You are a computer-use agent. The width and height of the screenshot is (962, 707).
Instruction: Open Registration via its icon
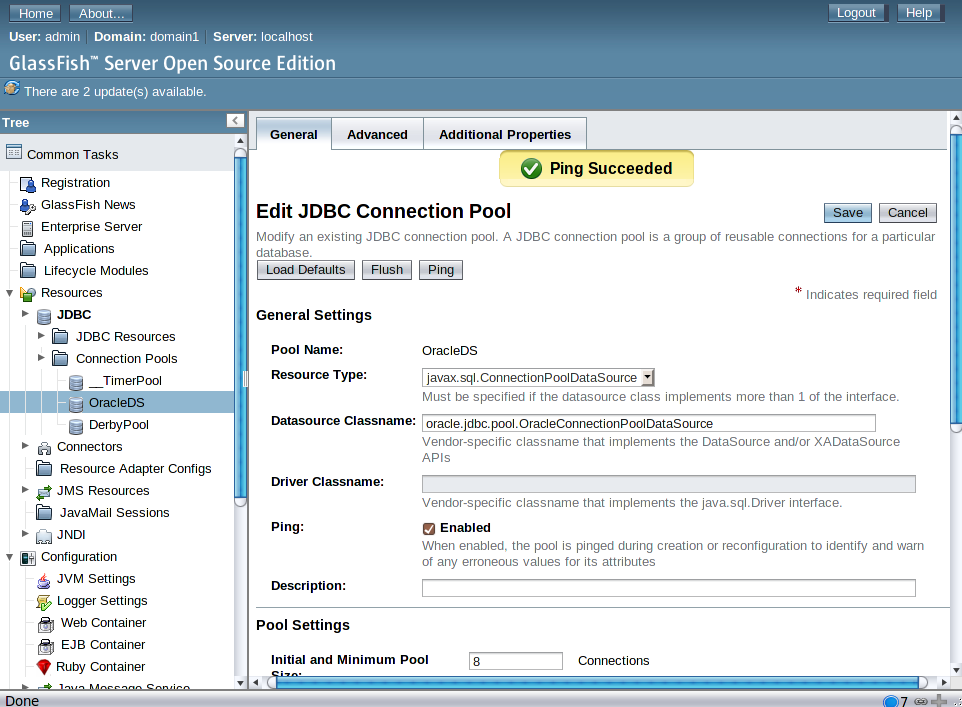pyautogui.click(x=28, y=183)
